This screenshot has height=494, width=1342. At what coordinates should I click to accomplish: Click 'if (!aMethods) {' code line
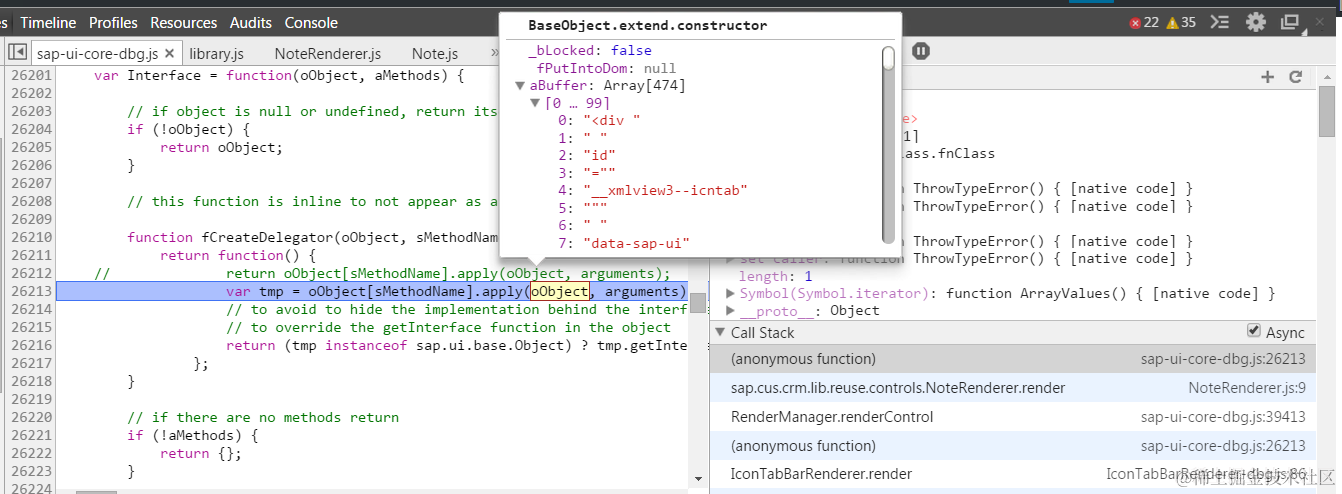(193, 435)
